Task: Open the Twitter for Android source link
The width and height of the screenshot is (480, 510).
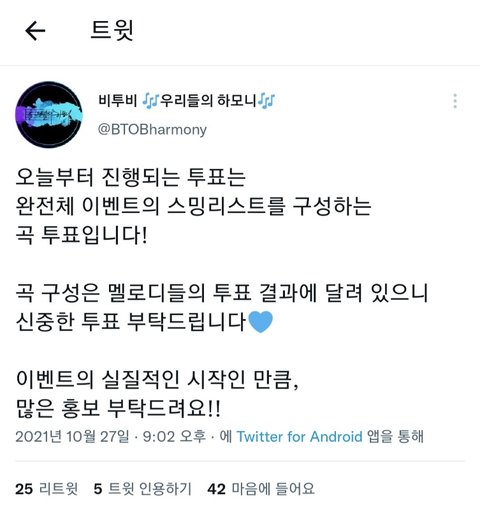Action: coord(299,436)
